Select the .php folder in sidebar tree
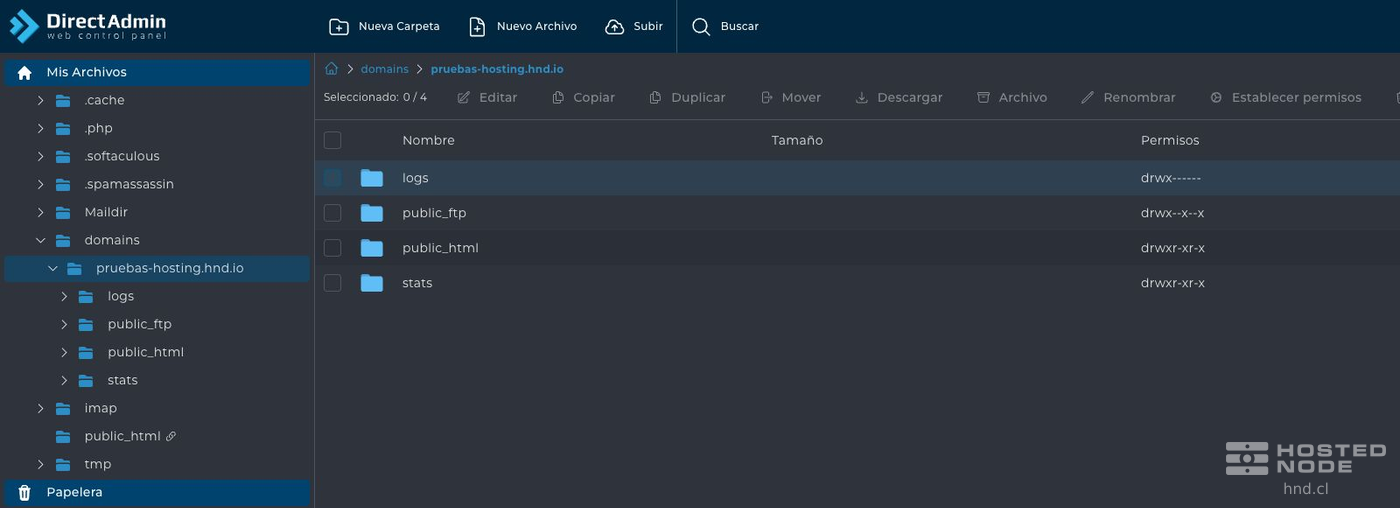The height and width of the screenshot is (508, 1400). (x=98, y=129)
